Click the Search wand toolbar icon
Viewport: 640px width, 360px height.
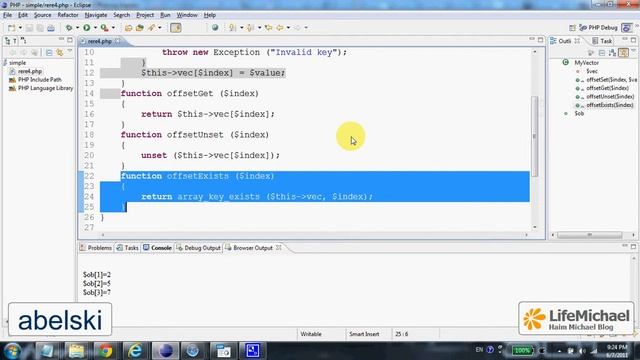[151, 28]
